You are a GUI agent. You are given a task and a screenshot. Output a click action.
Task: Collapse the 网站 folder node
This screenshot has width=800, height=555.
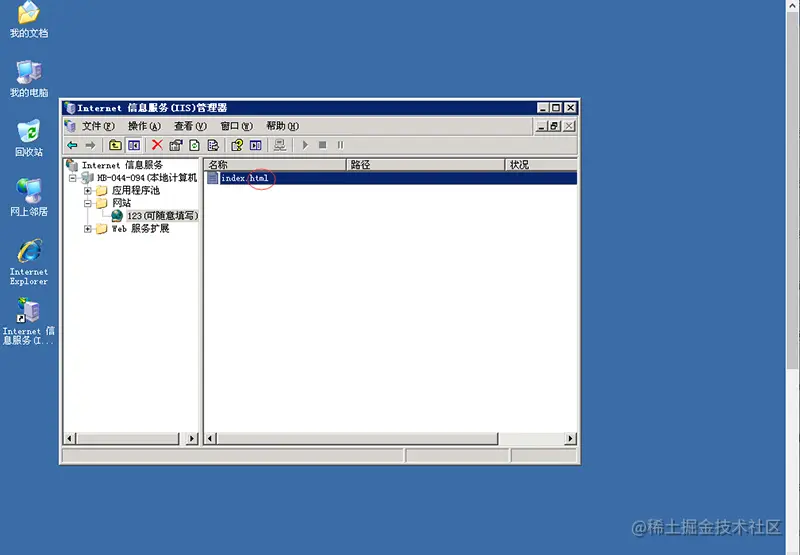pos(88,203)
